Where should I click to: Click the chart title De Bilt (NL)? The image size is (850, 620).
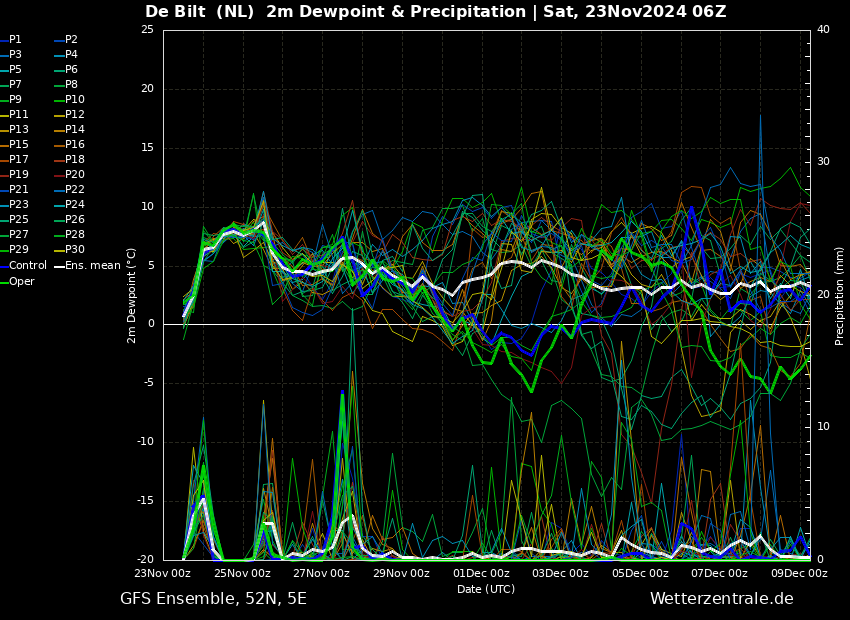(199, 11)
